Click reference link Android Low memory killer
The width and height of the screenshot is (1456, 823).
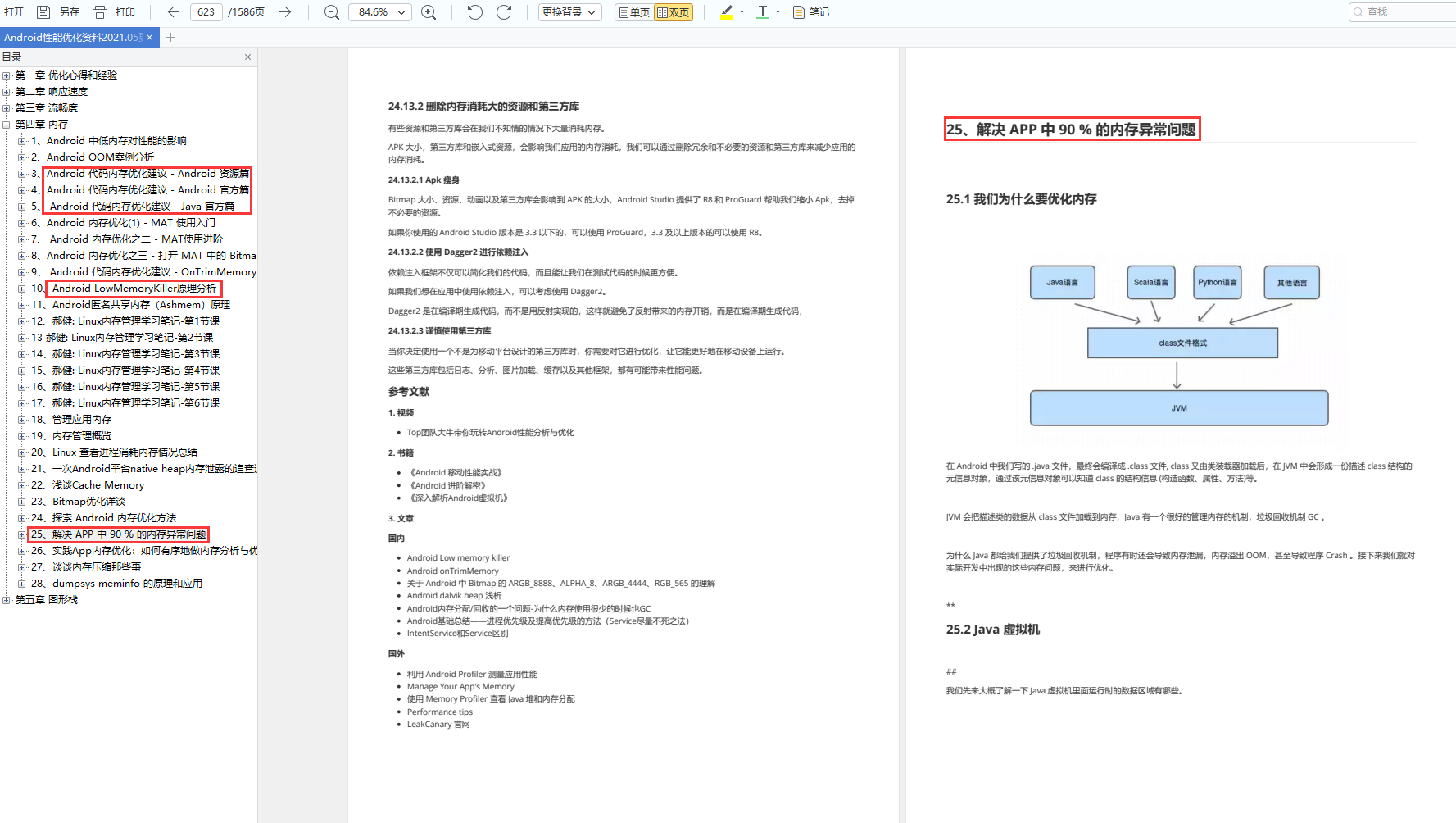point(458,558)
